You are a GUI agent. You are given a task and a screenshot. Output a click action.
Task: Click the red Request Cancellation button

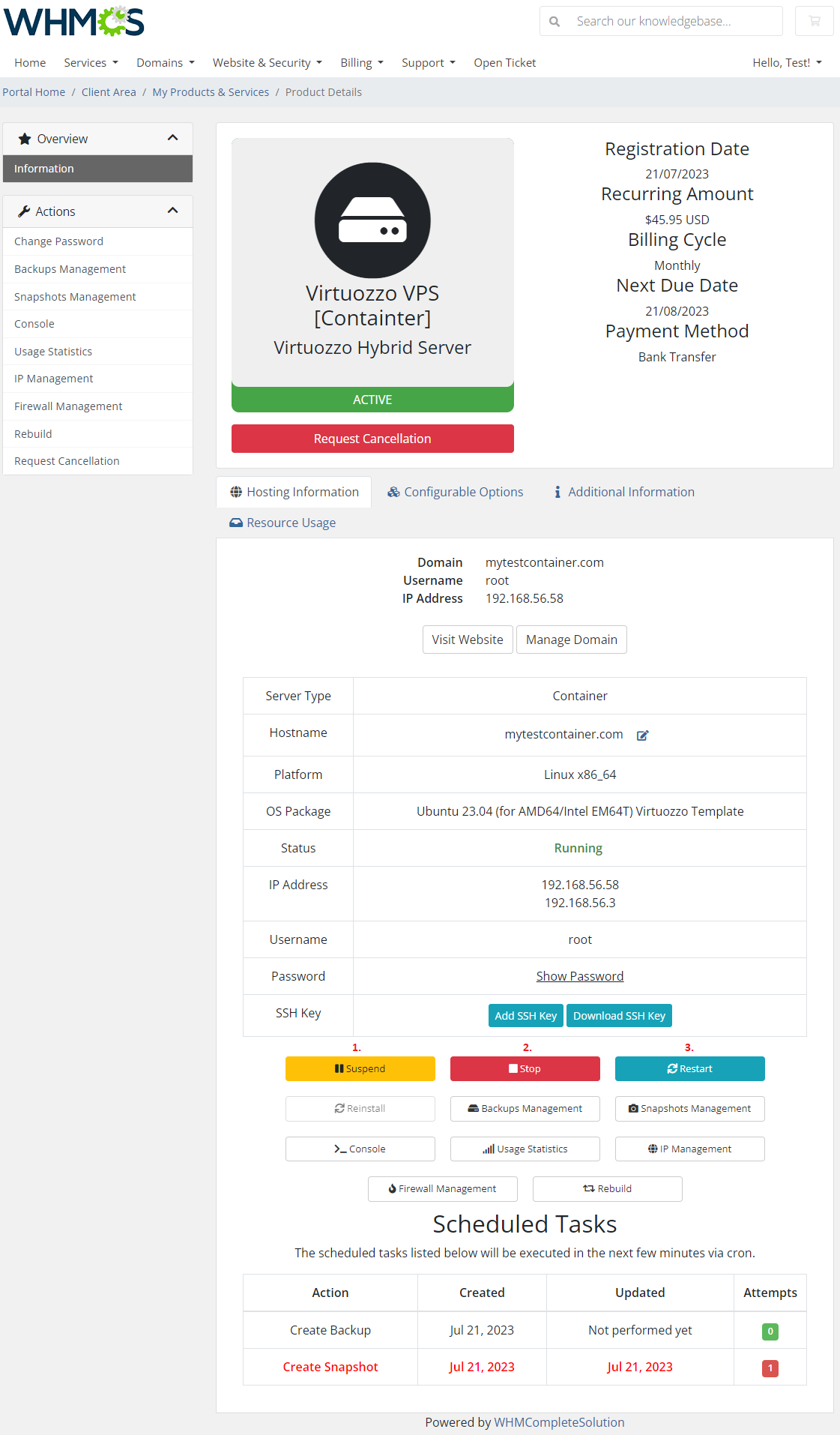(372, 439)
